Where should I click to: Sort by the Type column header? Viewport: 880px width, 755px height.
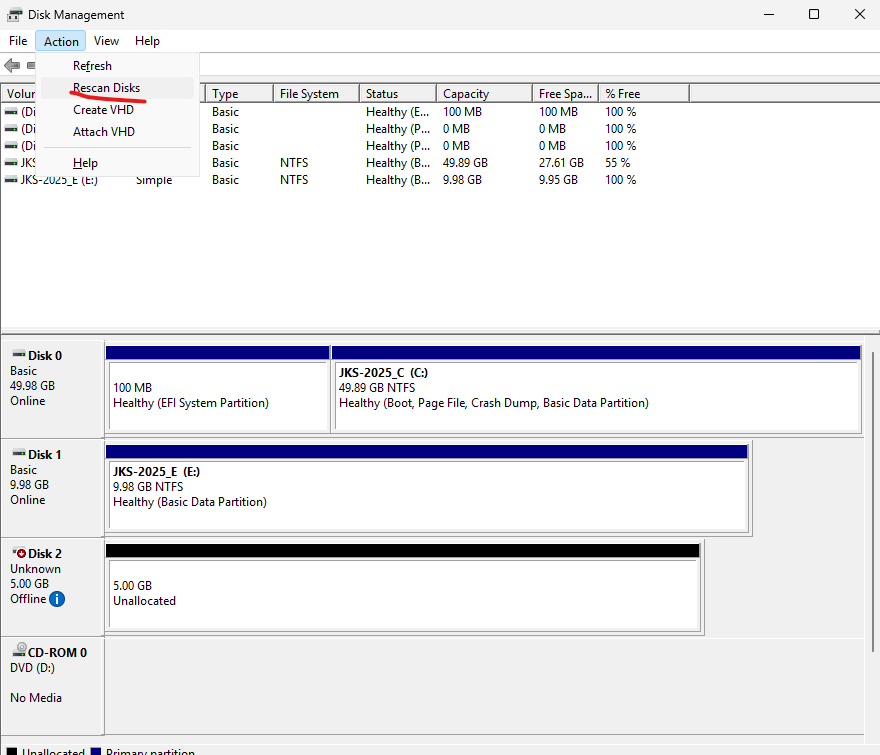click(239, 94)
